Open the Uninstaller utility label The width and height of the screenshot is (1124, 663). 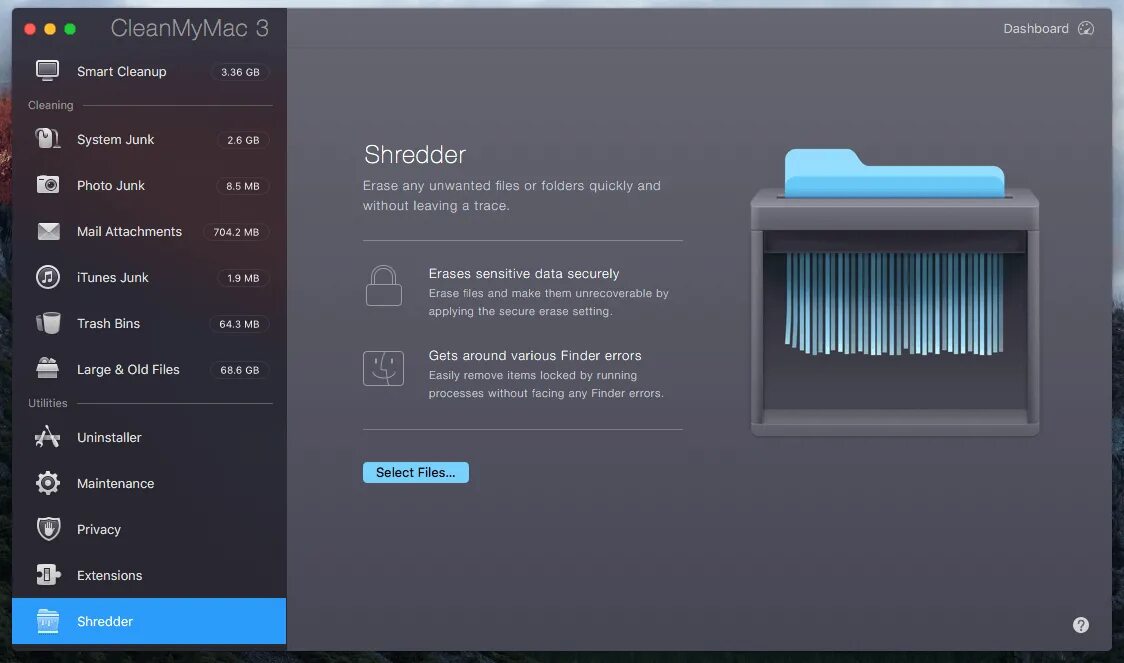point(109,437)
